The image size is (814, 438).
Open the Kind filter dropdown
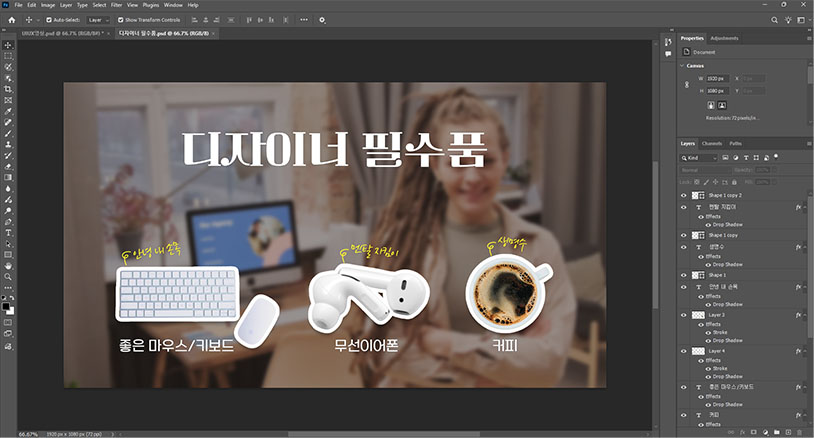coord(698,158)
